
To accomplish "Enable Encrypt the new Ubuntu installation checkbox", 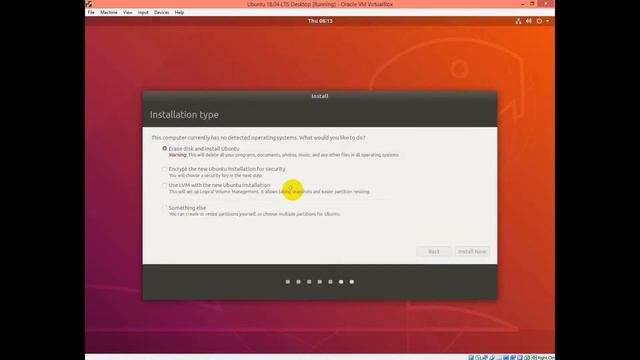I will coord(164,169).
